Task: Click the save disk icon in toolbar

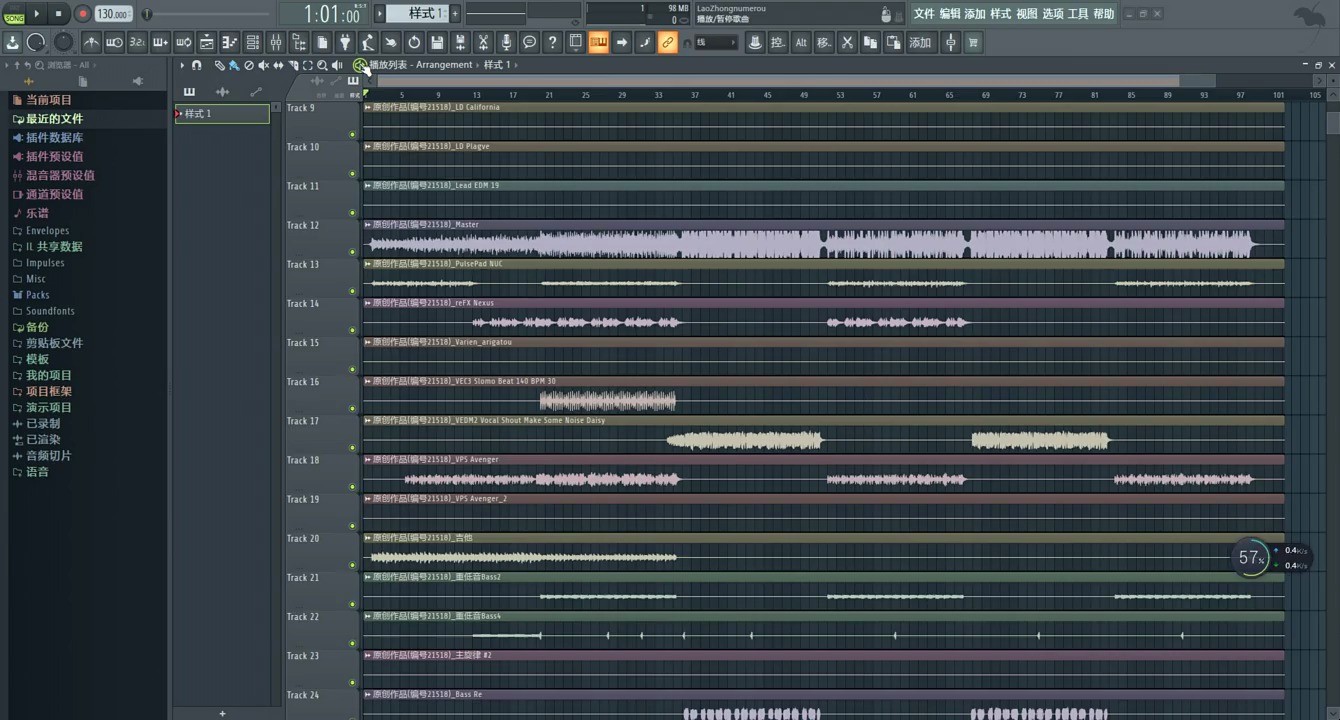Action: coord(437,42)
